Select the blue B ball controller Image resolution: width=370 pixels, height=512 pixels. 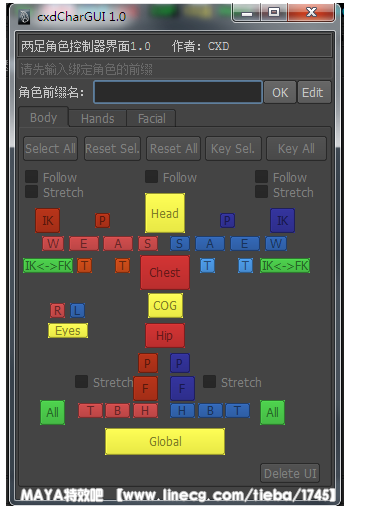click(210, 410)
